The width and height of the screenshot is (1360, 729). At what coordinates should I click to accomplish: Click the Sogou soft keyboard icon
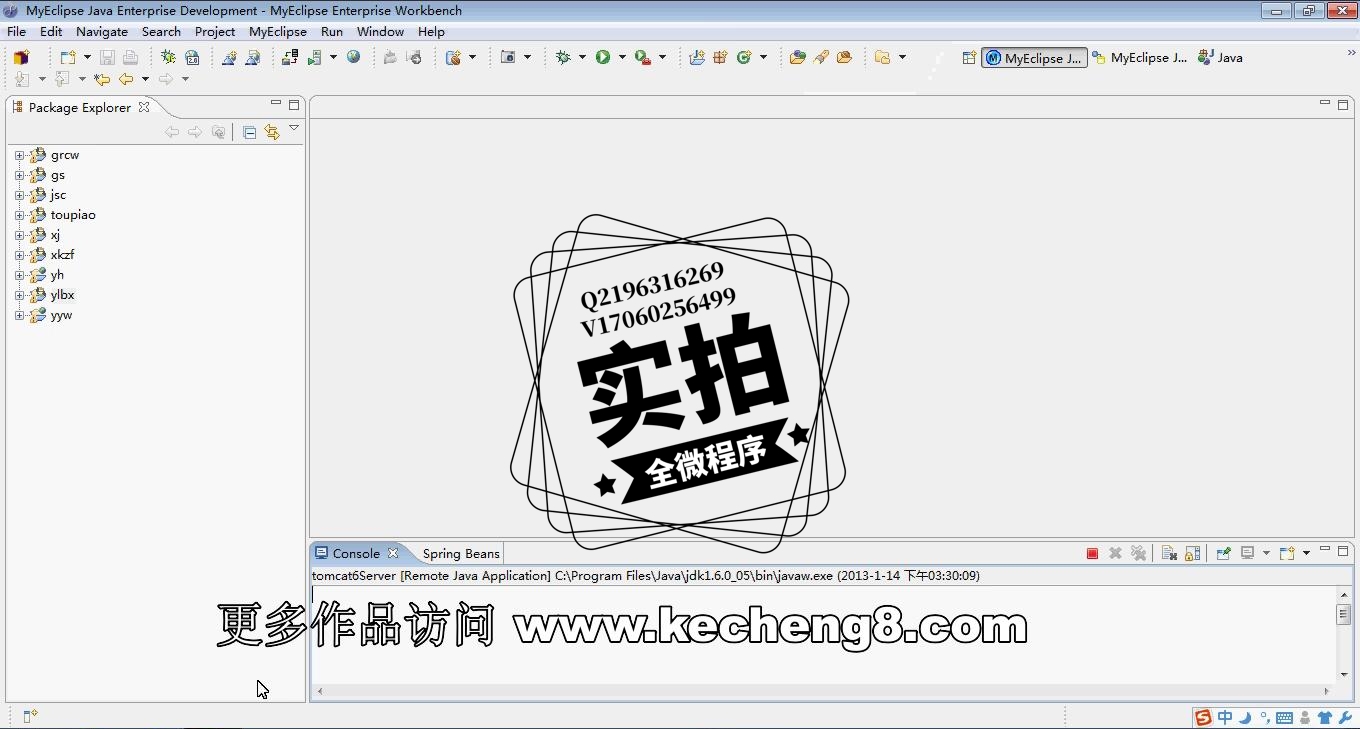click(x=1285, y=717)
